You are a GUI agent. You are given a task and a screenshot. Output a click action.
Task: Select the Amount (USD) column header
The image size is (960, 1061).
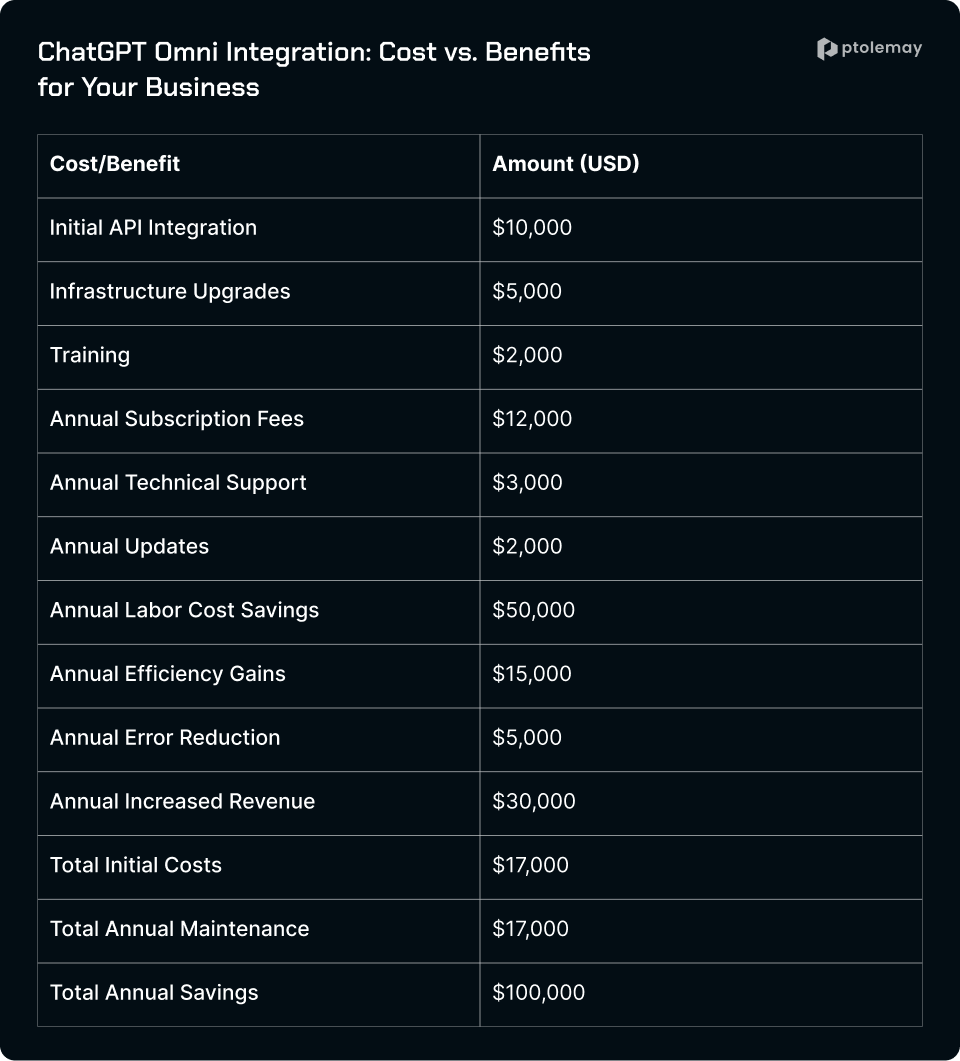click(x=566, y=164)
